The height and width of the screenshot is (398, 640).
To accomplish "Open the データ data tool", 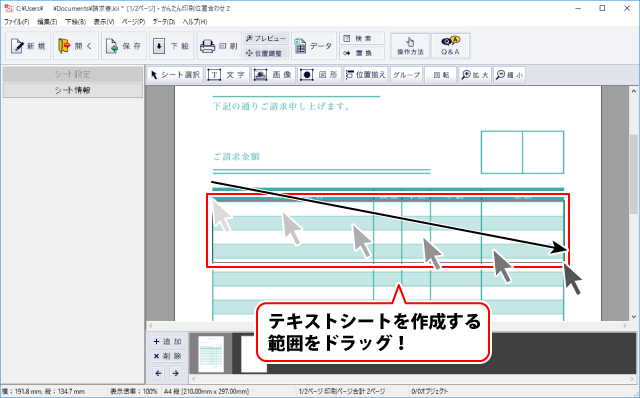I will 313,46.
